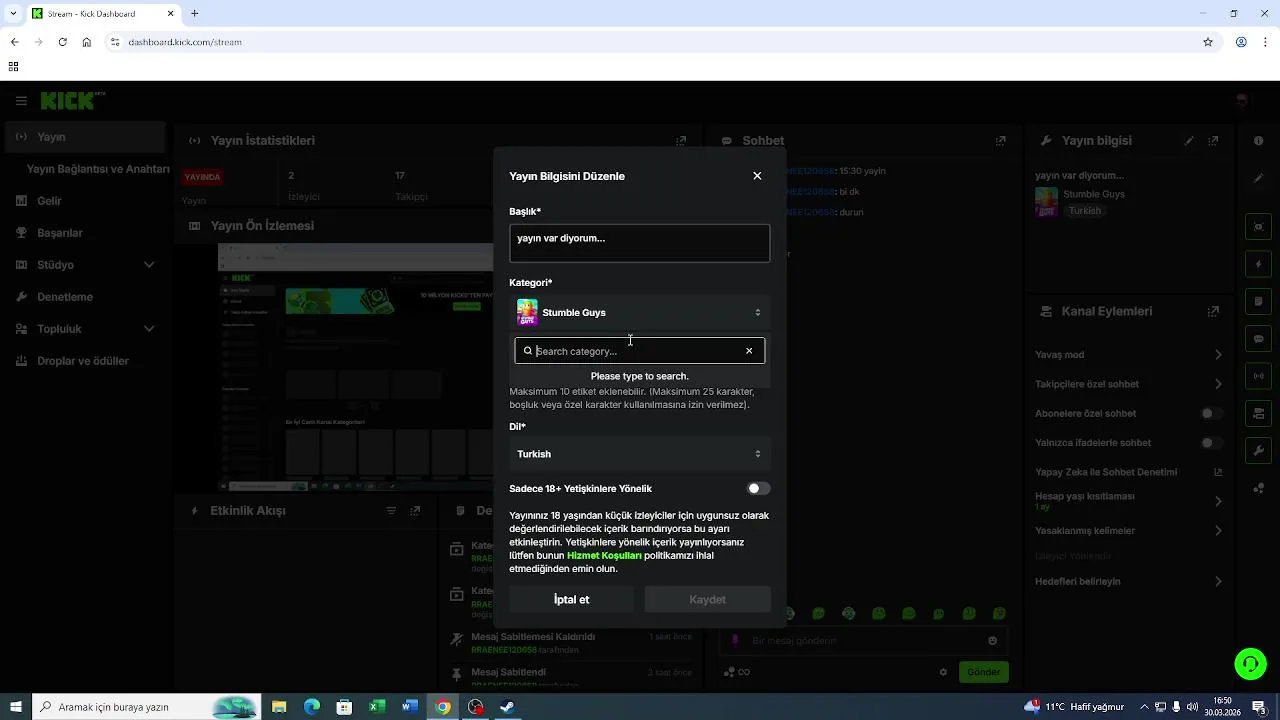Open the hamburger sidebar menu
Screen dimensions: 1280x720
click(x=21, y=101)
